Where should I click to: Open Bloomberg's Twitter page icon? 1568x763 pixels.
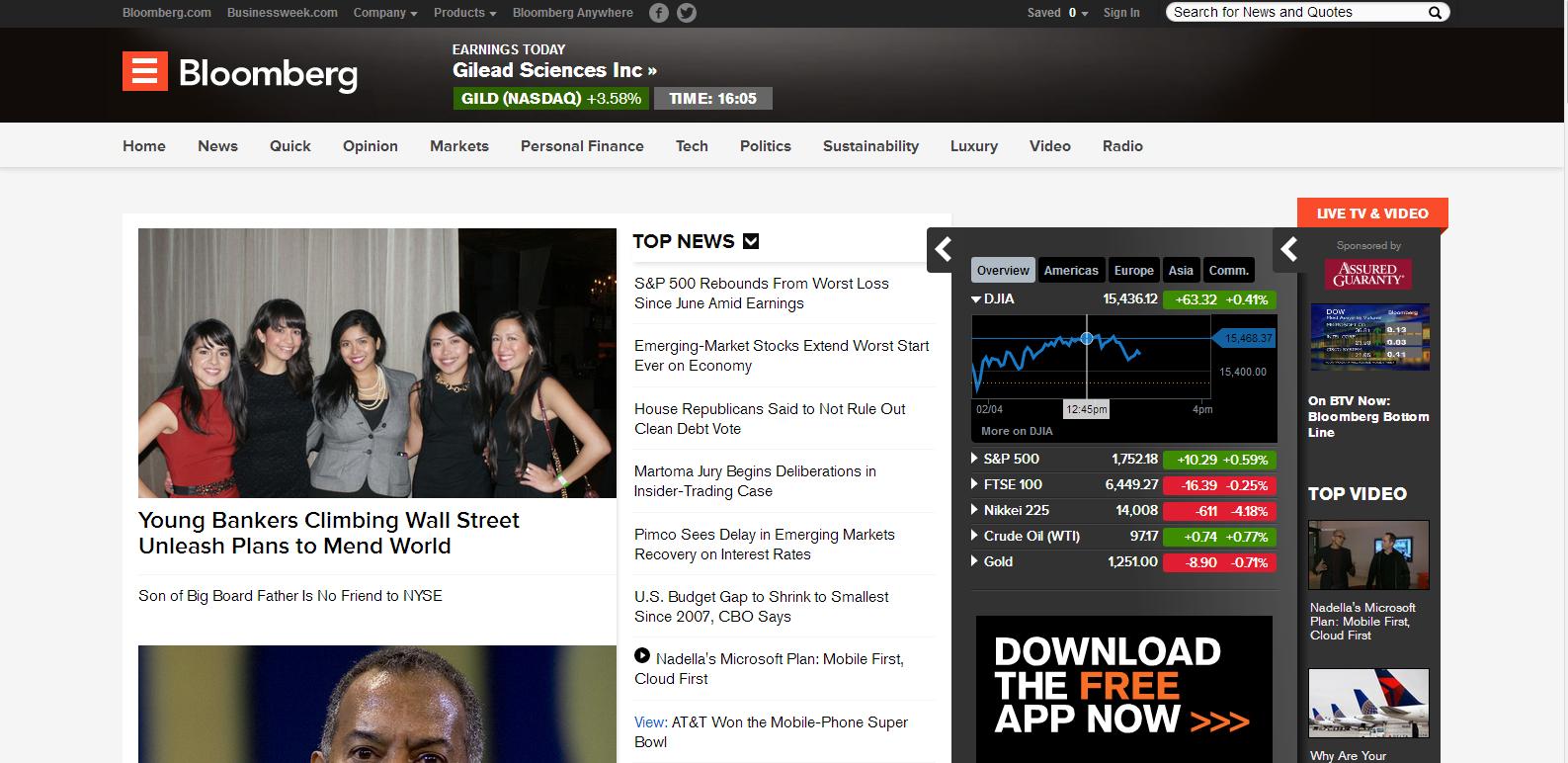pos(687,13)
